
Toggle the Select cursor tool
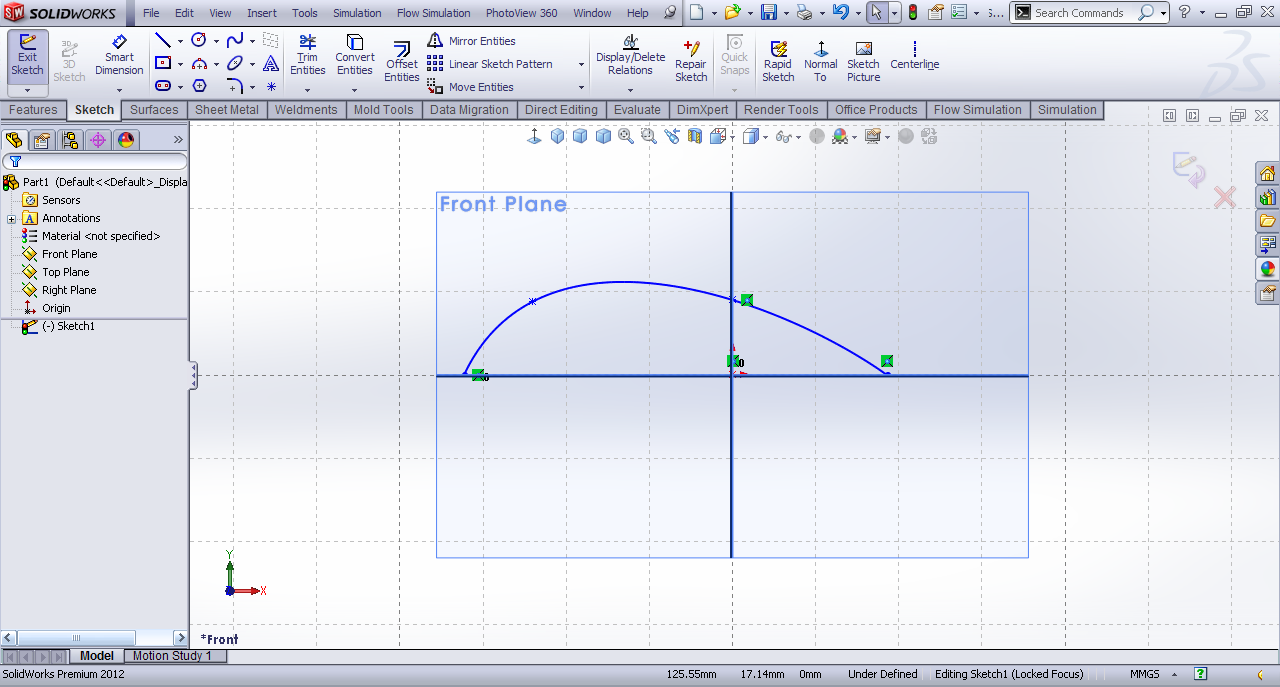coord(875,13)
